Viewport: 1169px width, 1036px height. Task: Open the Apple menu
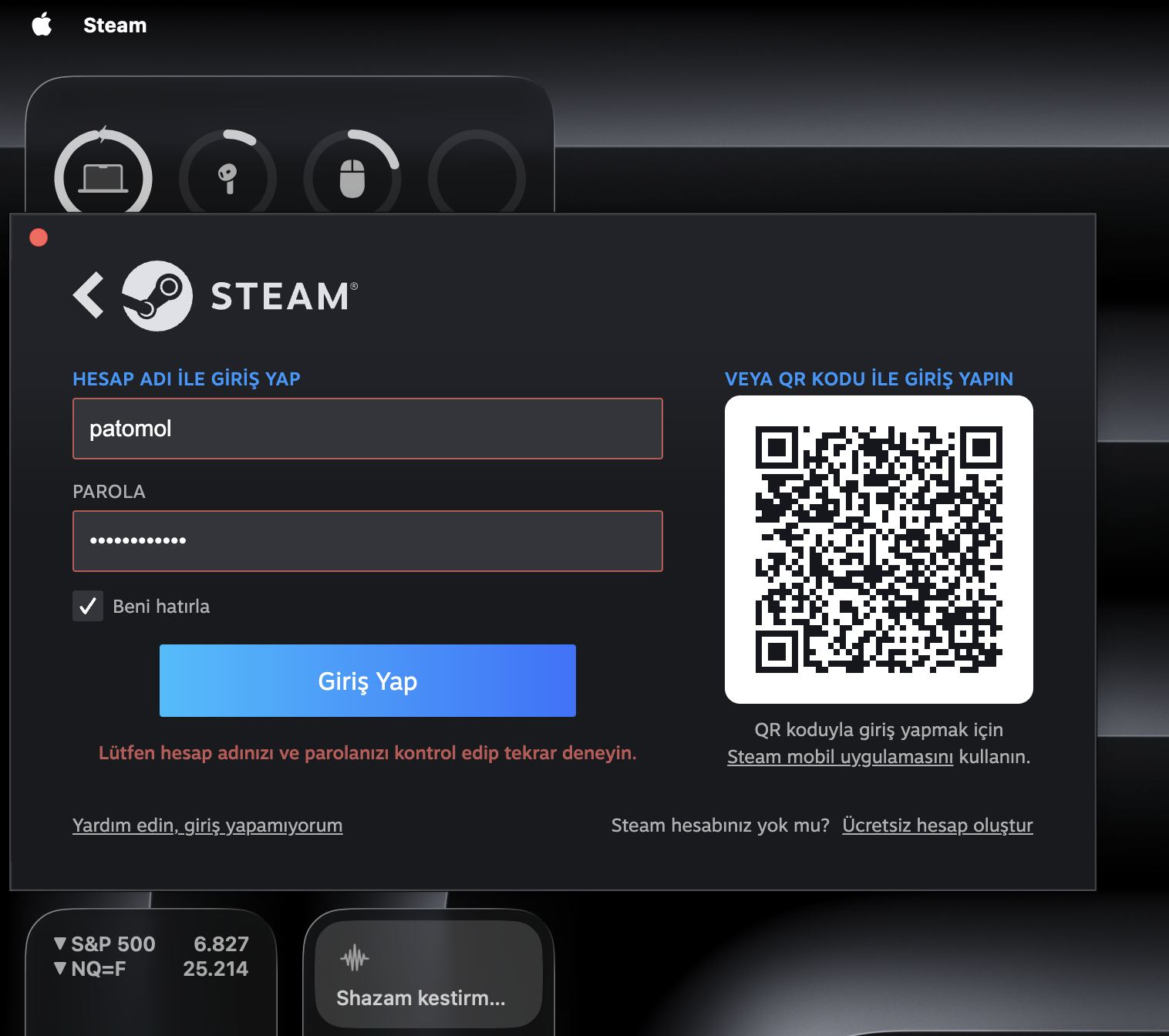coord(42,25)
